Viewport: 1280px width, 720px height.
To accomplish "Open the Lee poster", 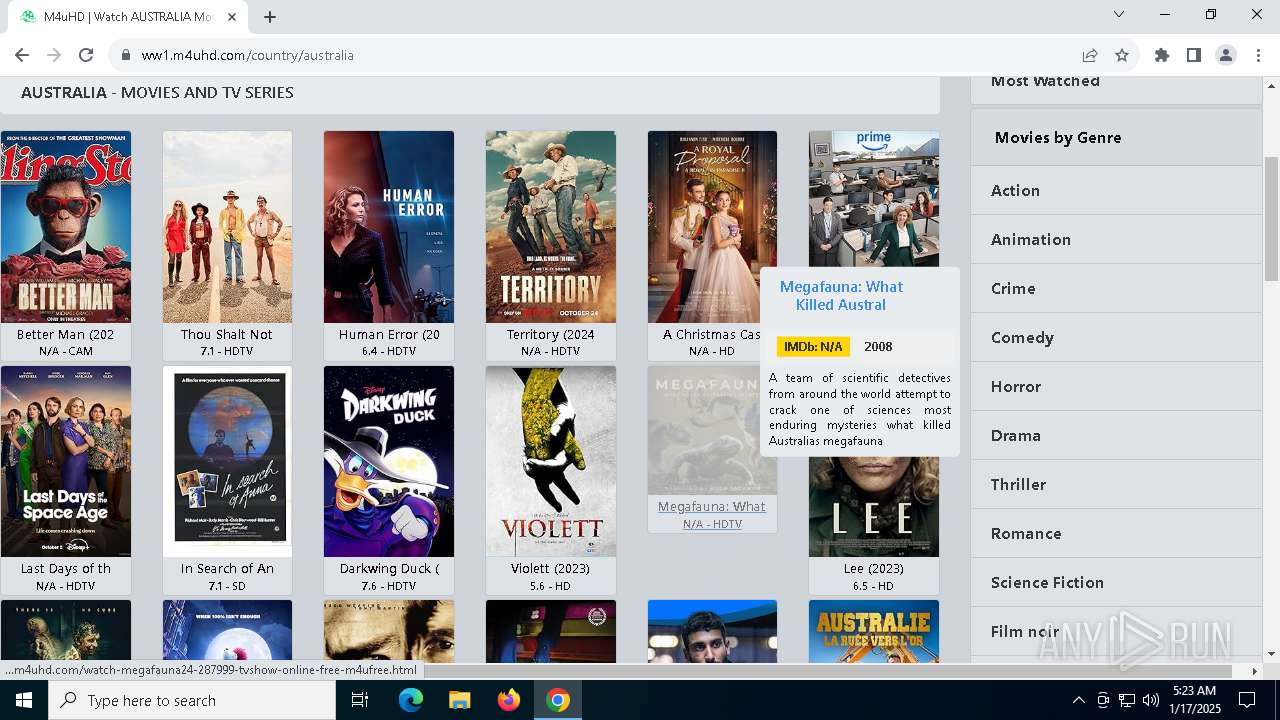I will click(x=874, y=507).
